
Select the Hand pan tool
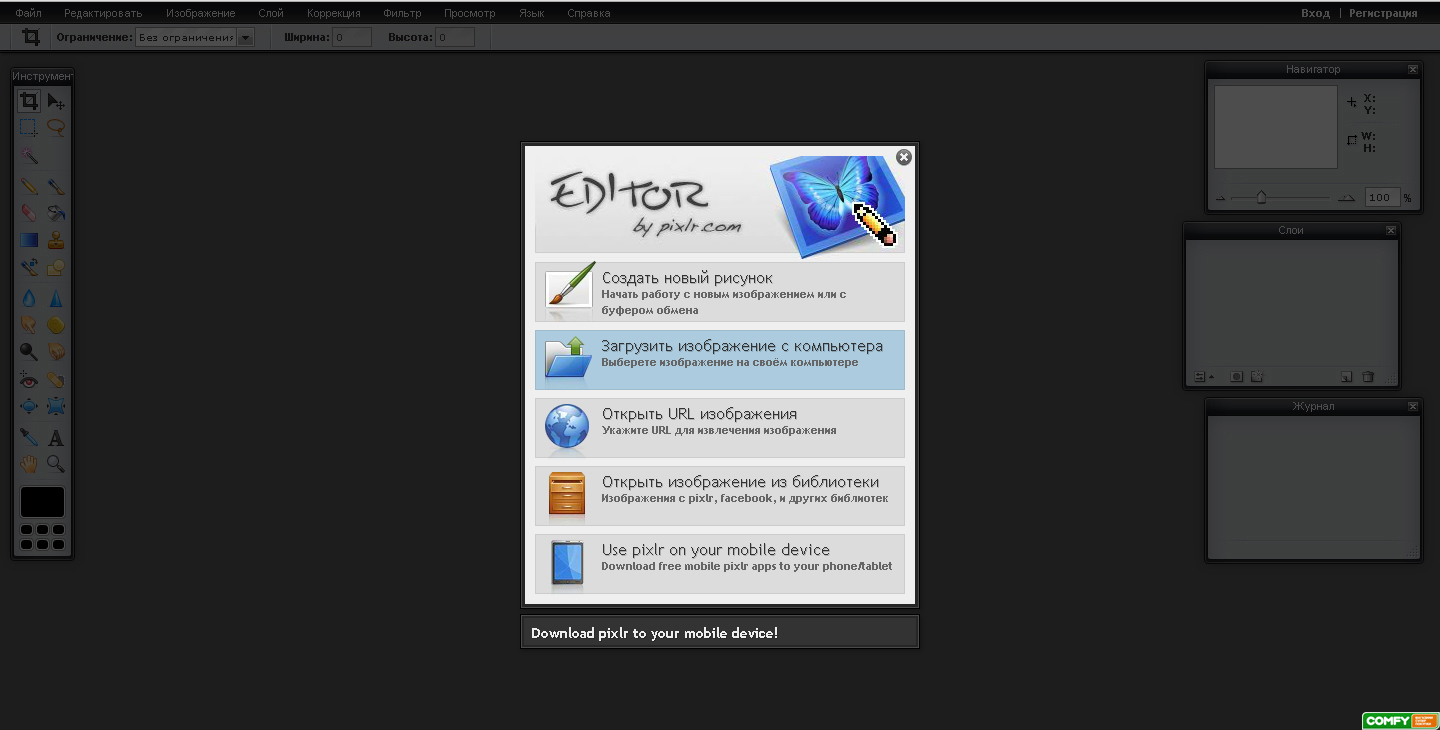29,464
